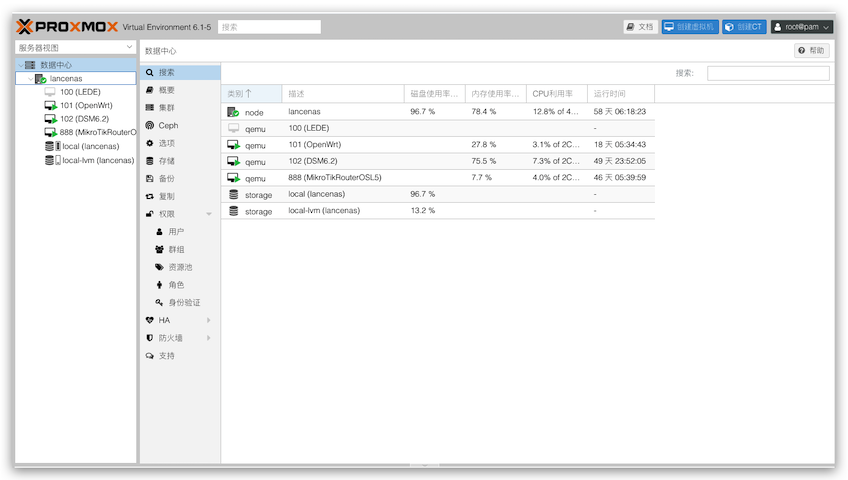848x480 pixels.
Task: Click the lancenas node icon in table
Action: tap(233, 112)
